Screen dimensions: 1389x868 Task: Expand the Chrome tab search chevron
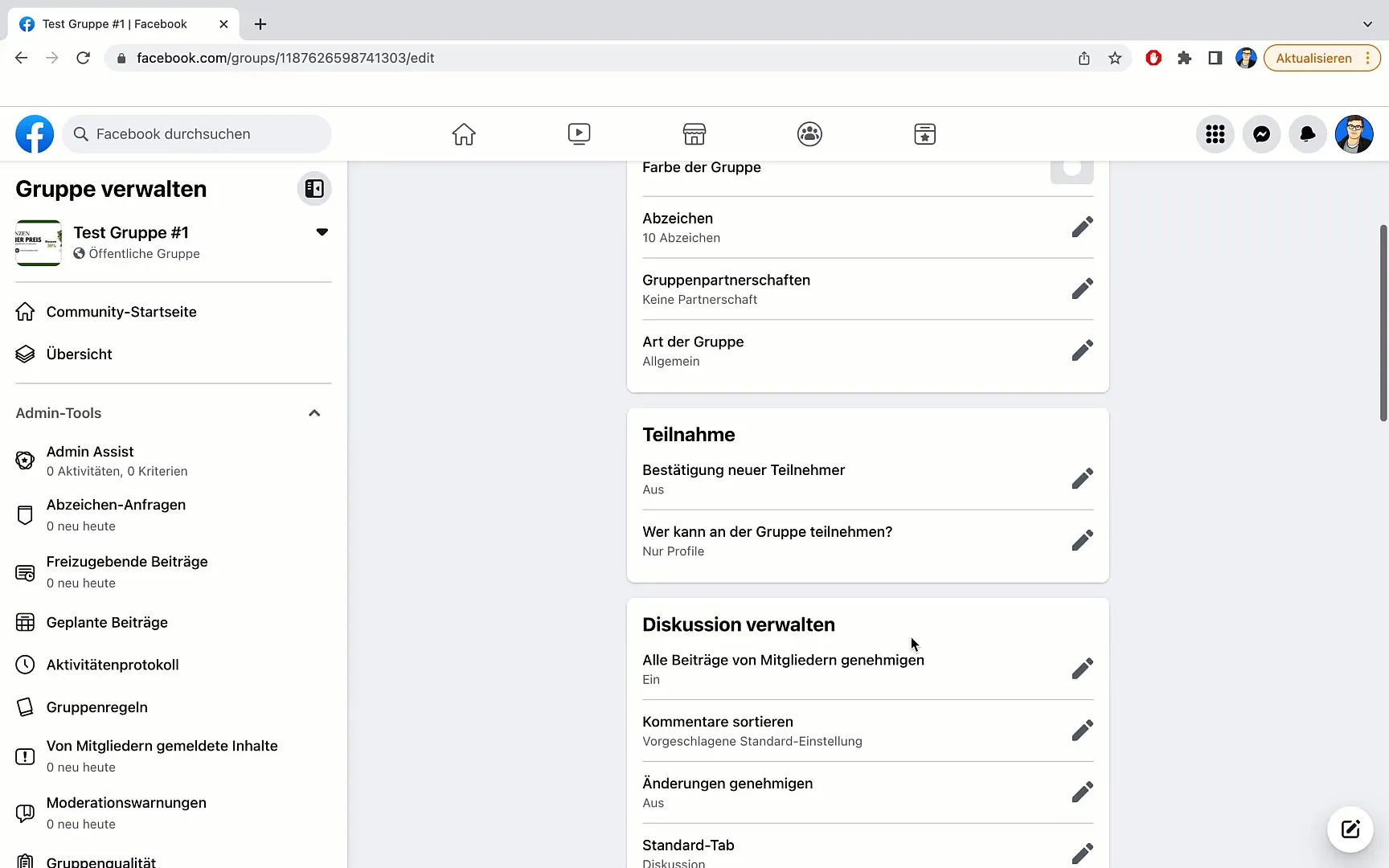pos(1367,24)
